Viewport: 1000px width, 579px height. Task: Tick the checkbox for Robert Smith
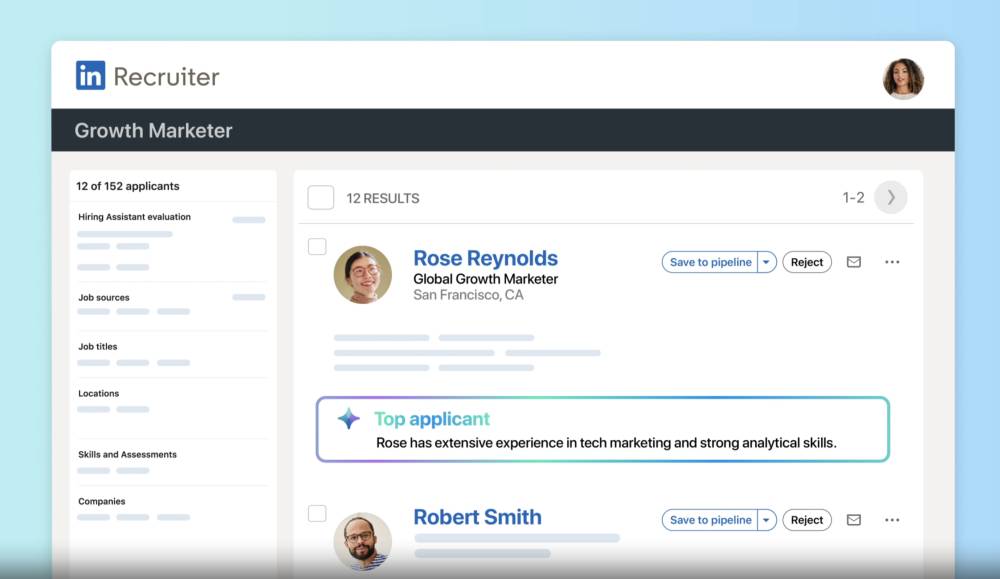[x=317, y=513]
